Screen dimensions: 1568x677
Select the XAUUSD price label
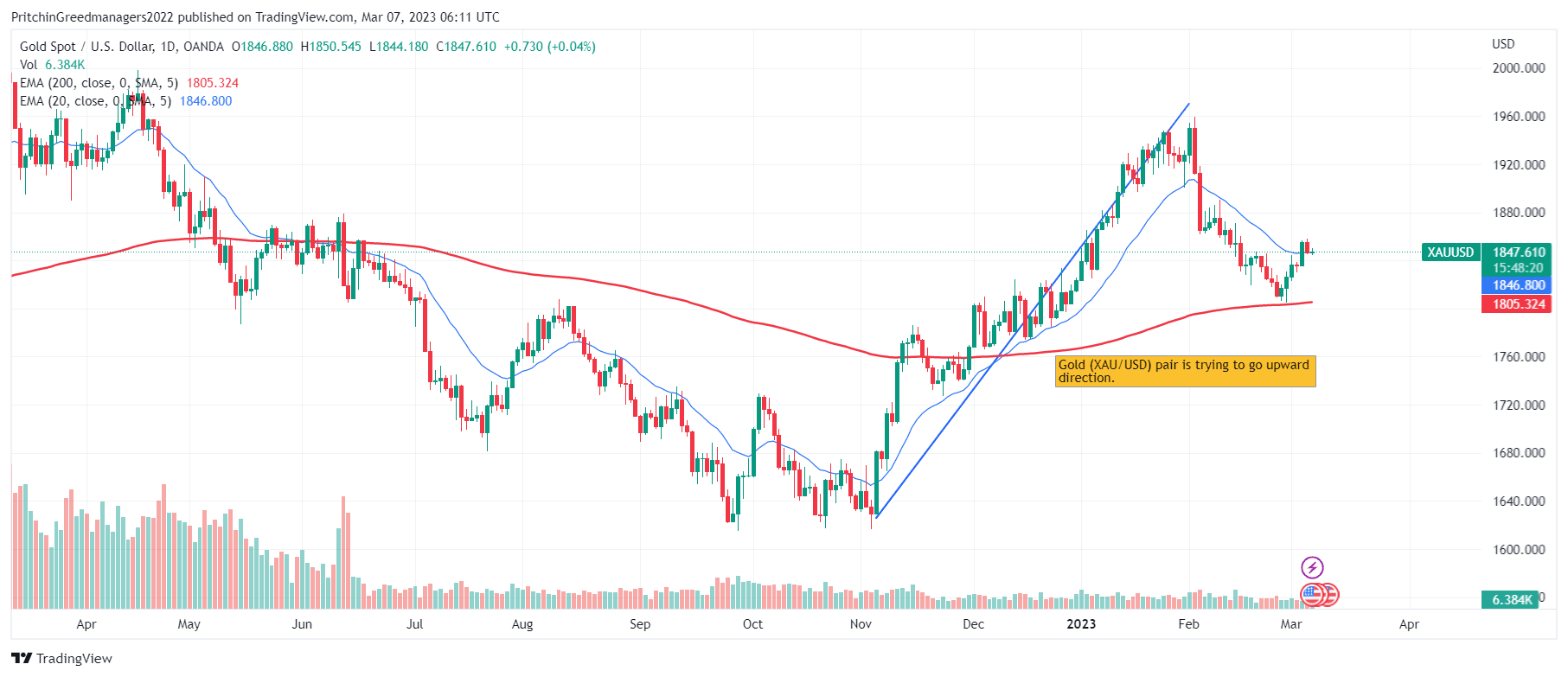(1450, 252)
